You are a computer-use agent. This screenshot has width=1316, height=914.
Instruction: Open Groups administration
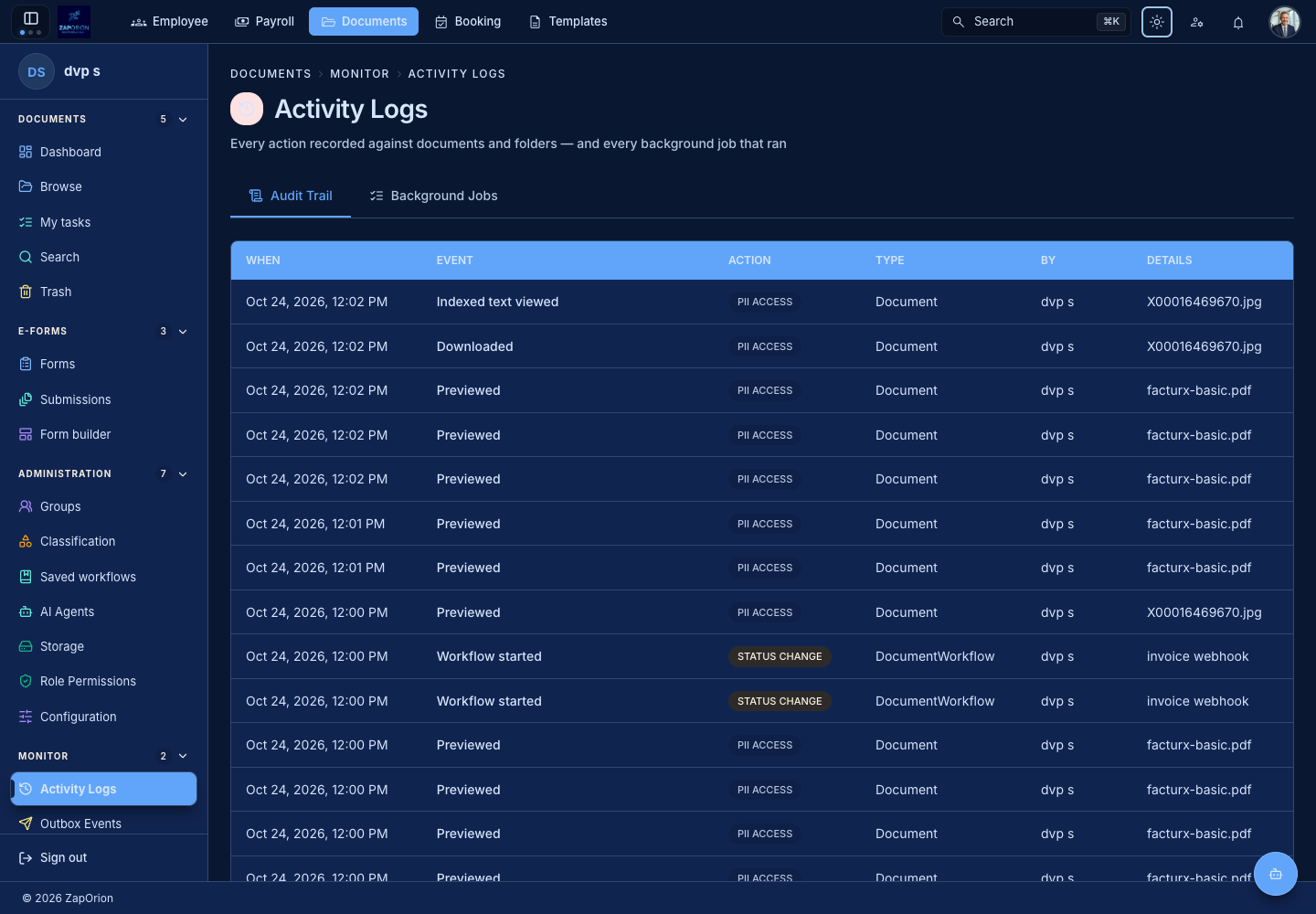103,506
